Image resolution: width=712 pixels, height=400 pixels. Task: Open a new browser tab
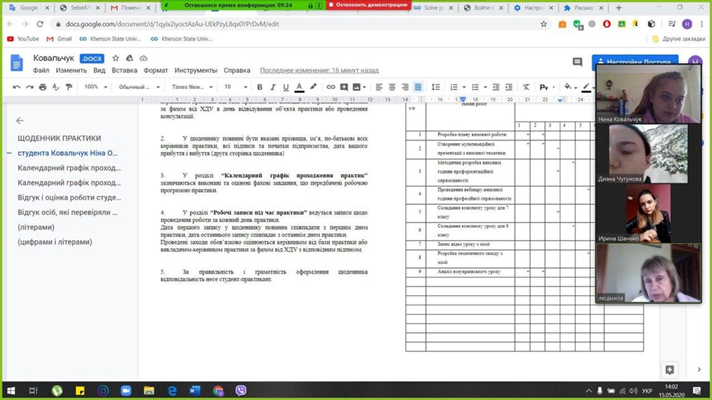618,8
